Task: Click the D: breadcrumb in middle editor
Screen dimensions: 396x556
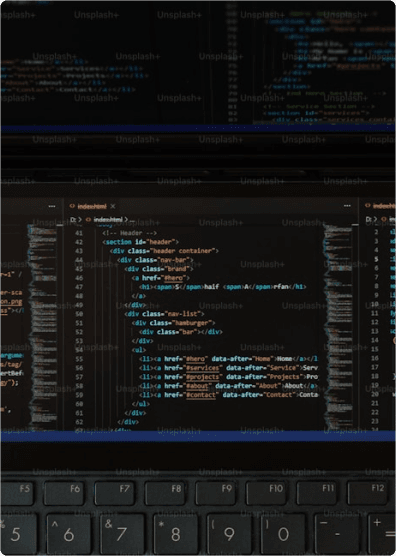Action: (73, 220)
